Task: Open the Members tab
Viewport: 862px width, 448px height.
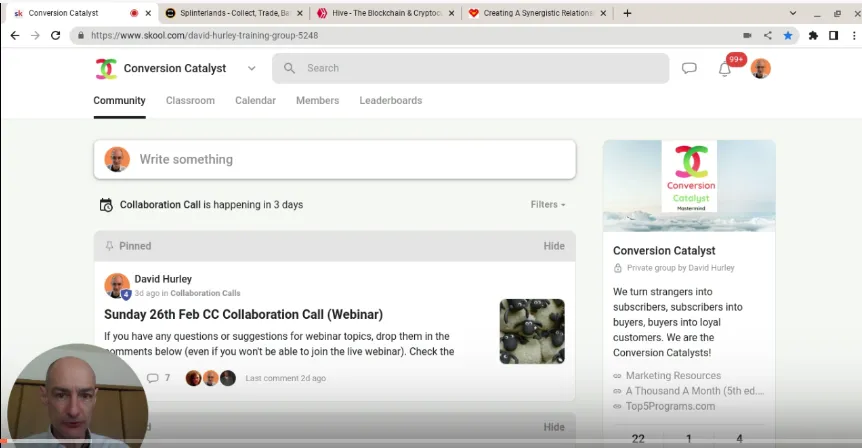Action: pyautogui.click(x=318, y=101)
